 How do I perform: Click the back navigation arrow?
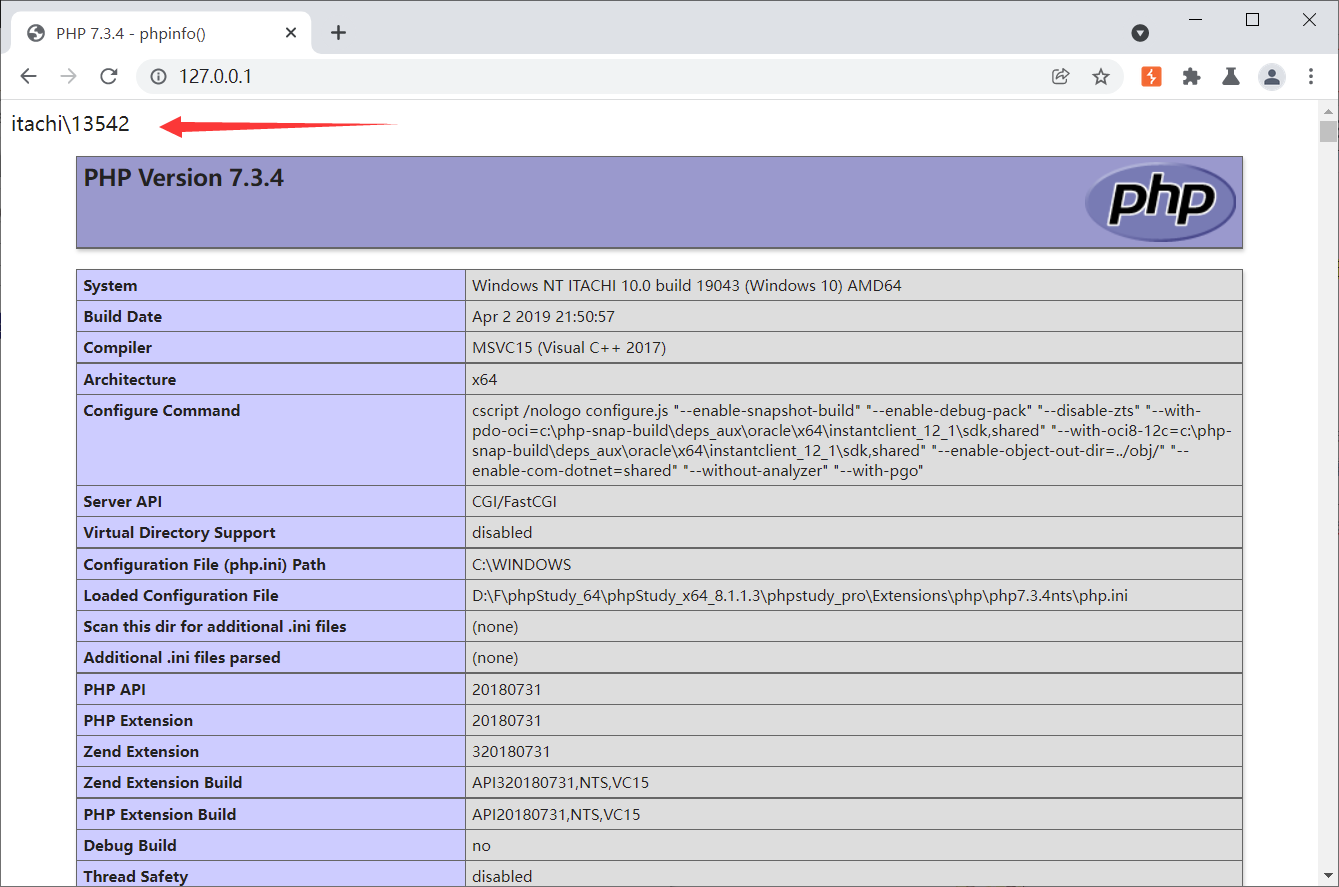click(x=28, y=76)
